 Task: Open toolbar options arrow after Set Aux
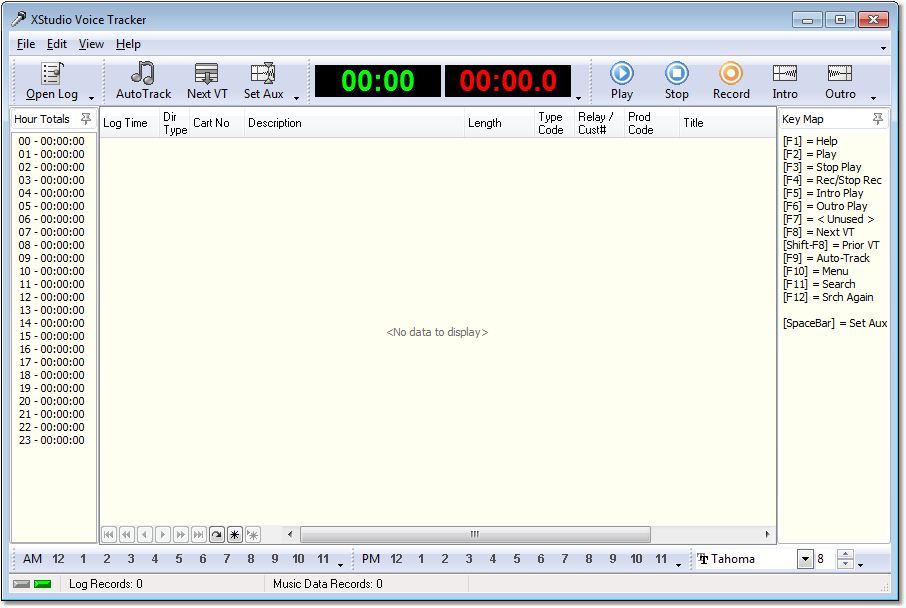coord(296,98)
